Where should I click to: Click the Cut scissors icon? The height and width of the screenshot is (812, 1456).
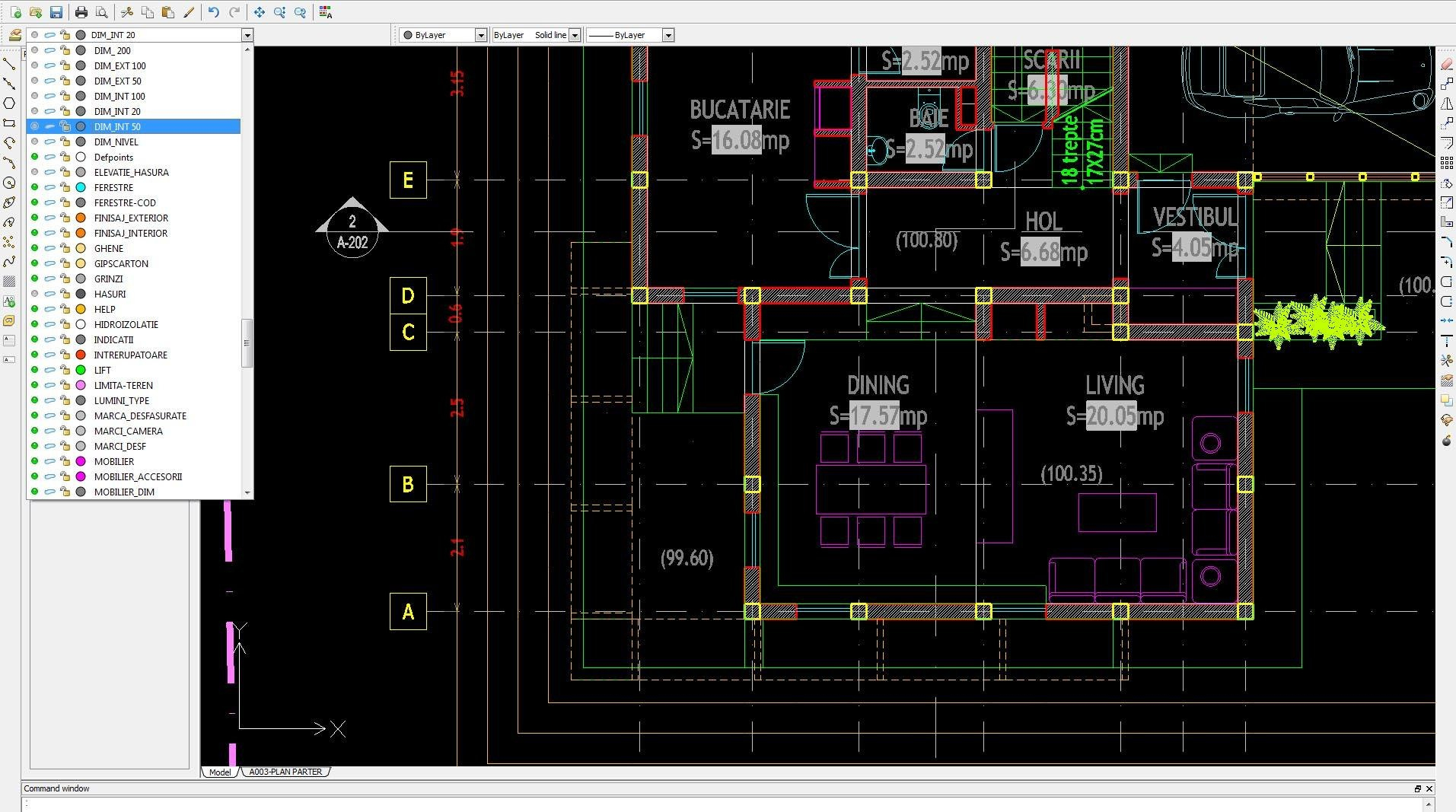click(x=127, y=12)
